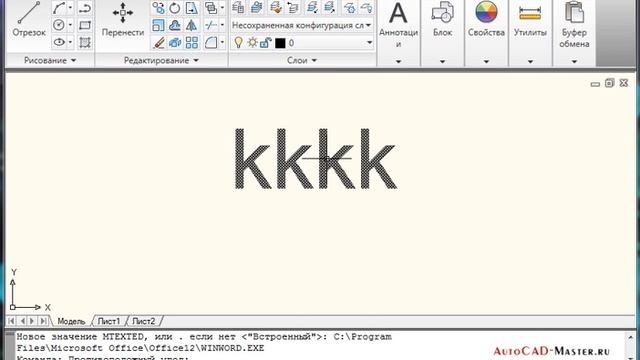This screenshot has width=640, height=360.
Task: Select the Scale tool
Action: point(158,25)
